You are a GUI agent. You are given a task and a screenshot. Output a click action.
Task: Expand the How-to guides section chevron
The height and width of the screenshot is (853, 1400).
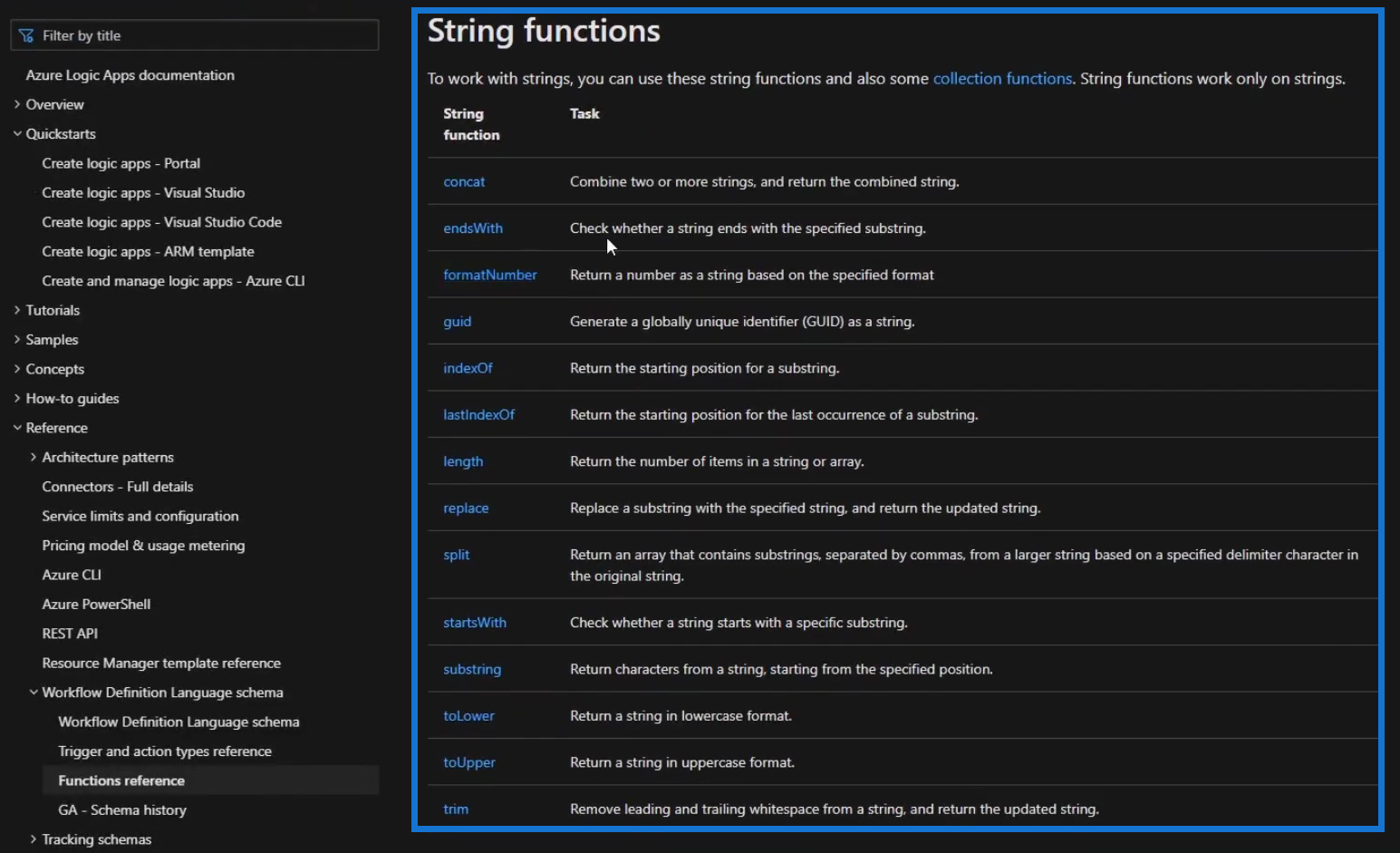click(17, 398)
